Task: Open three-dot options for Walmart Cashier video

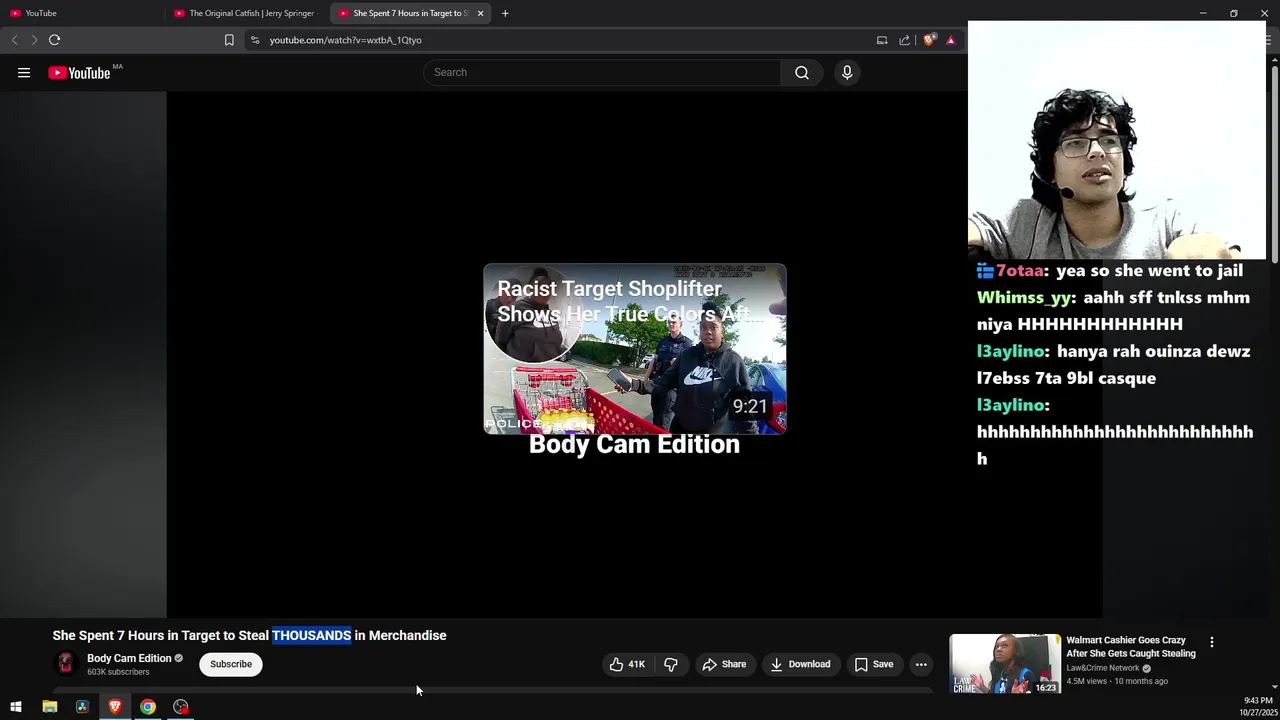Action: point(1211,642)
